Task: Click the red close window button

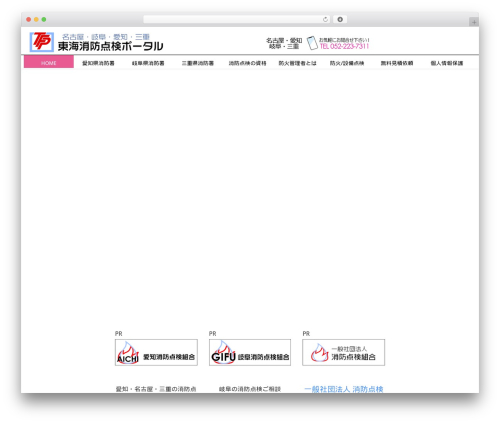Action: (29, 19)
